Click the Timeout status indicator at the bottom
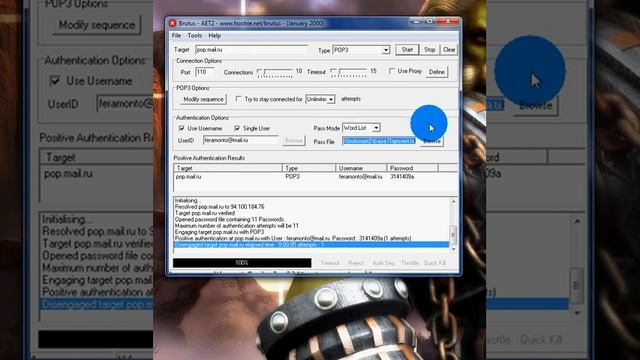The height and width of the screenshot is (360, 640). pyautogui.click(x=330, y=263)
